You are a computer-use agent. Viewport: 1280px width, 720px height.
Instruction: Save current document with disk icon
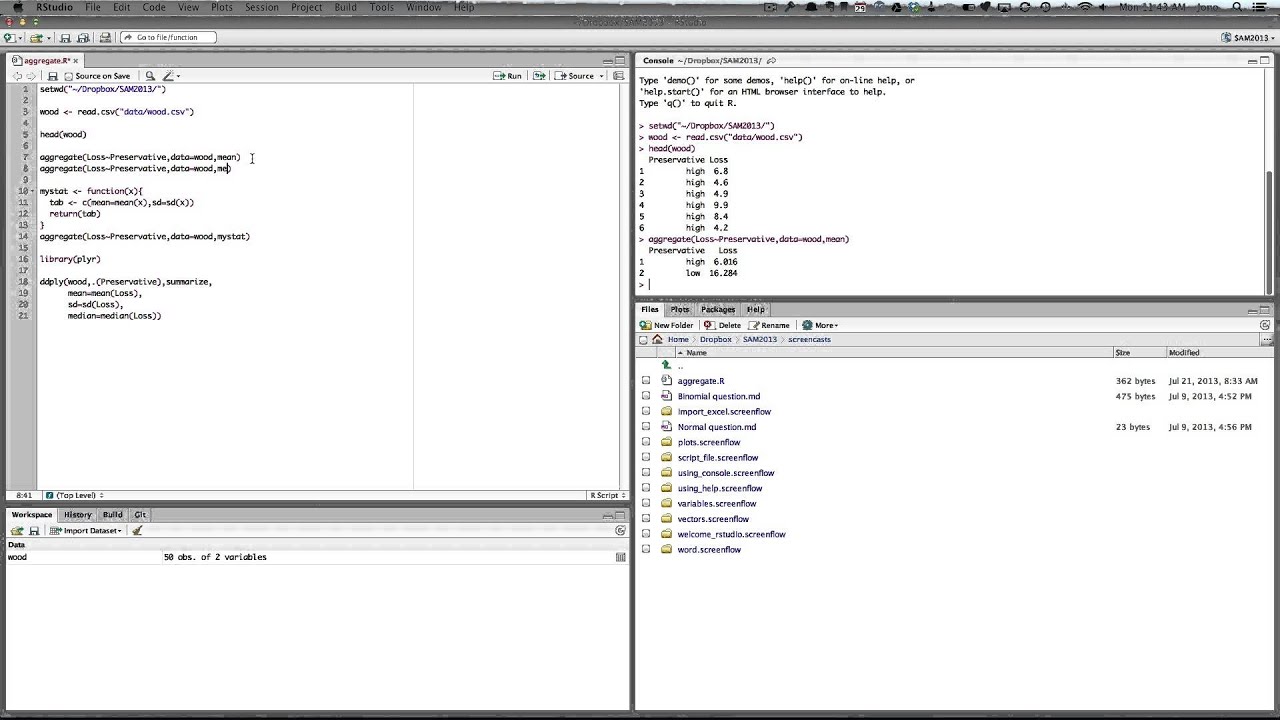point(53,76)
